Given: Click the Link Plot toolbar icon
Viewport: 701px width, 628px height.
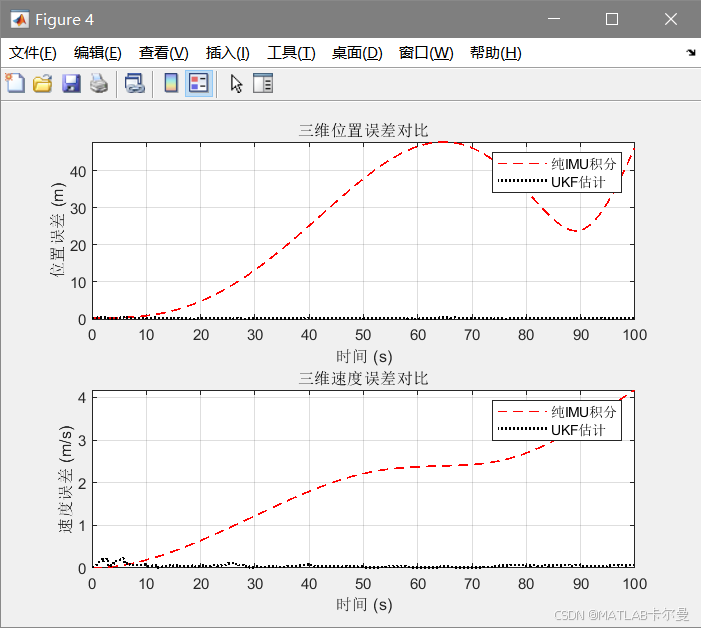Looking at the screenshot, I should (135, 83).
